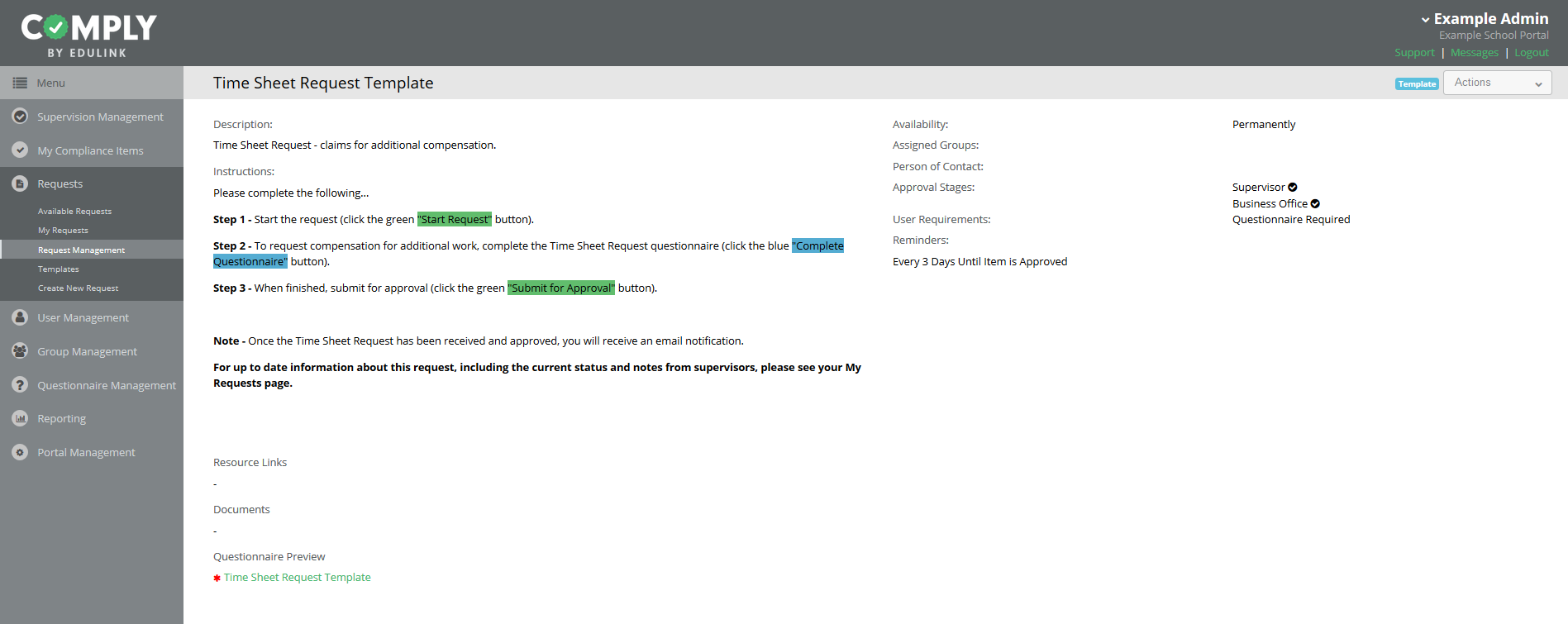Screen dimensions: 1568x624
Task: Click the User Management person icon
Action: pos(21,317)
